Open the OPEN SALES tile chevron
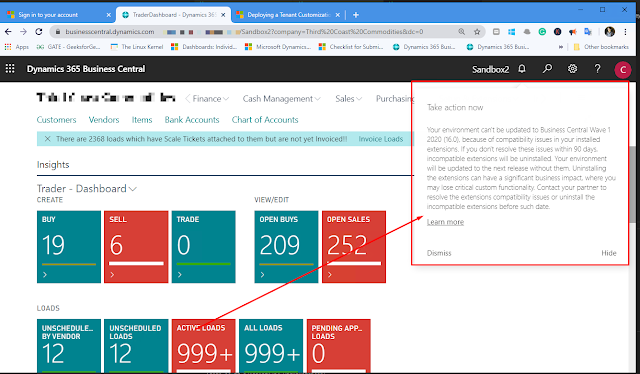The image size is (640, 374). 330,275
